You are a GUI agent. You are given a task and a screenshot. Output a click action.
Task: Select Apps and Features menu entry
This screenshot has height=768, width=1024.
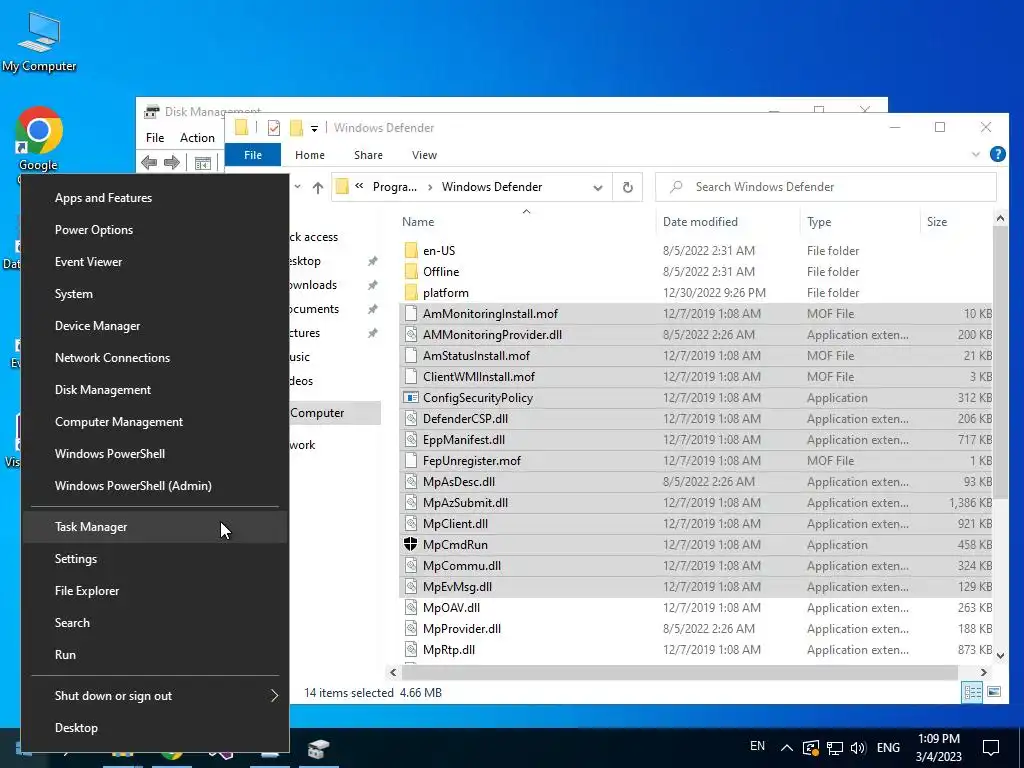[x=155, y=198]
